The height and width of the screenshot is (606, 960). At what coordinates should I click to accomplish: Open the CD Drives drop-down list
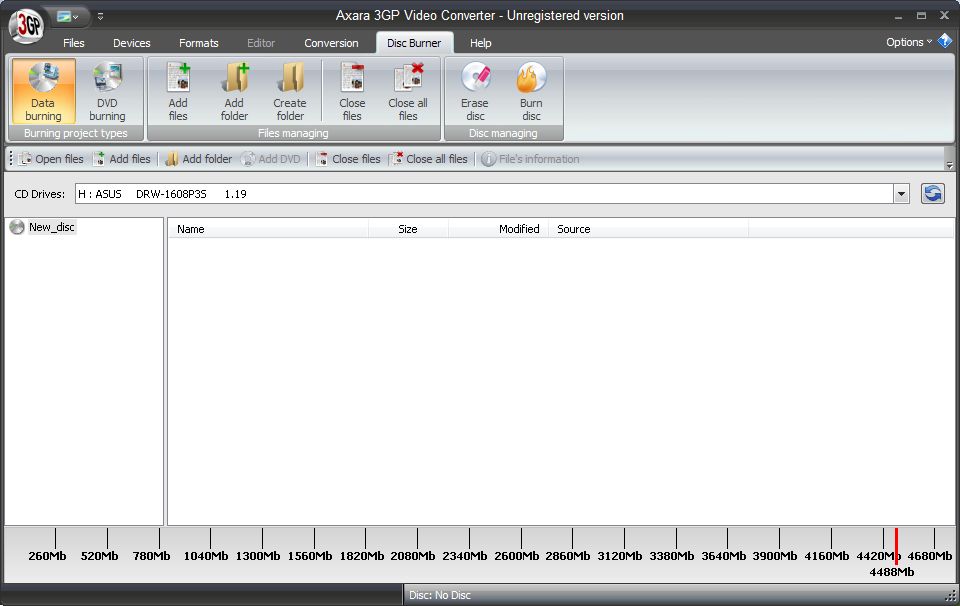click(x=901, y=193)
